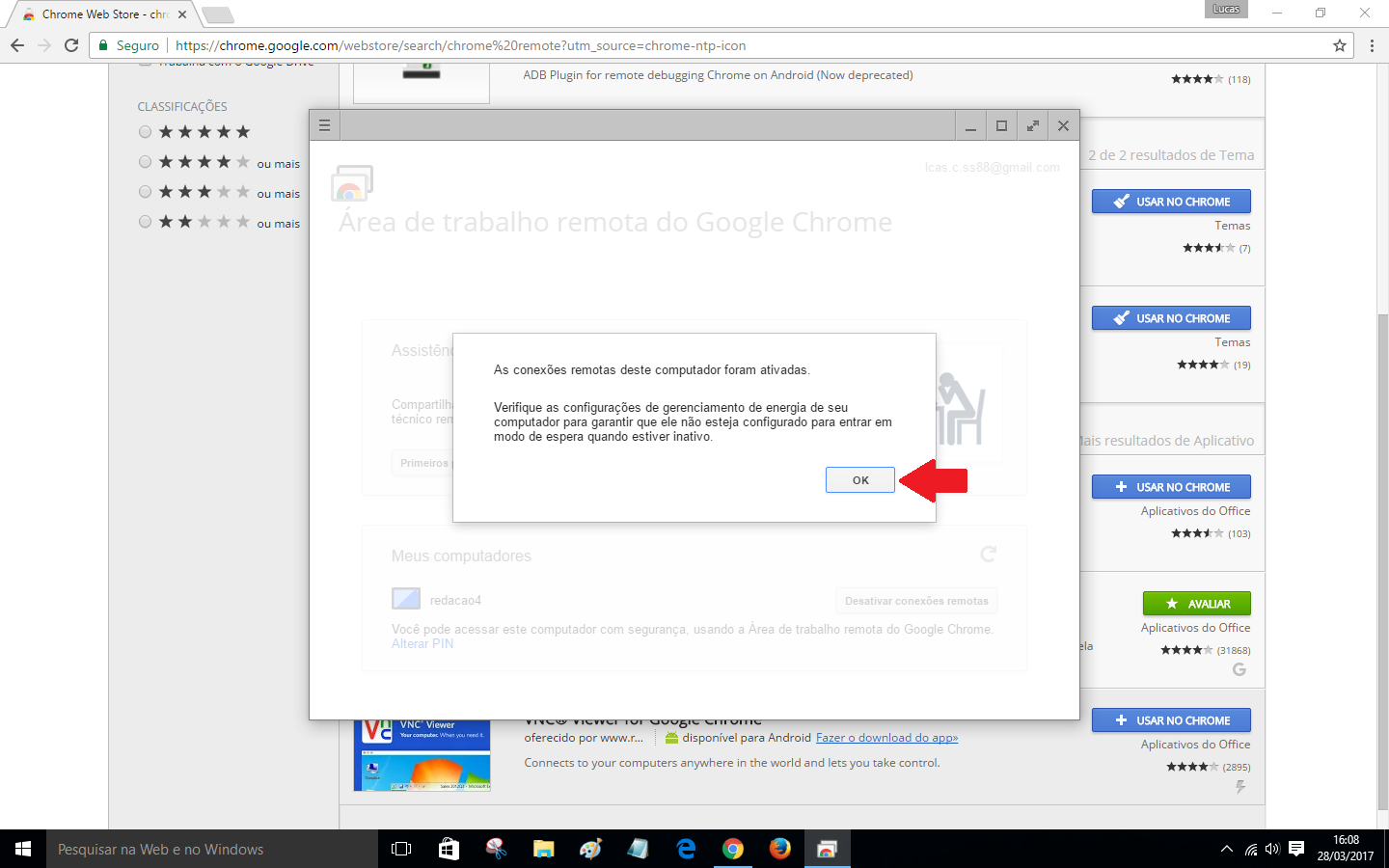Click the Fazer o download do app link
The height and width of the screenshot is (868, 1389).
pos(886,738)
